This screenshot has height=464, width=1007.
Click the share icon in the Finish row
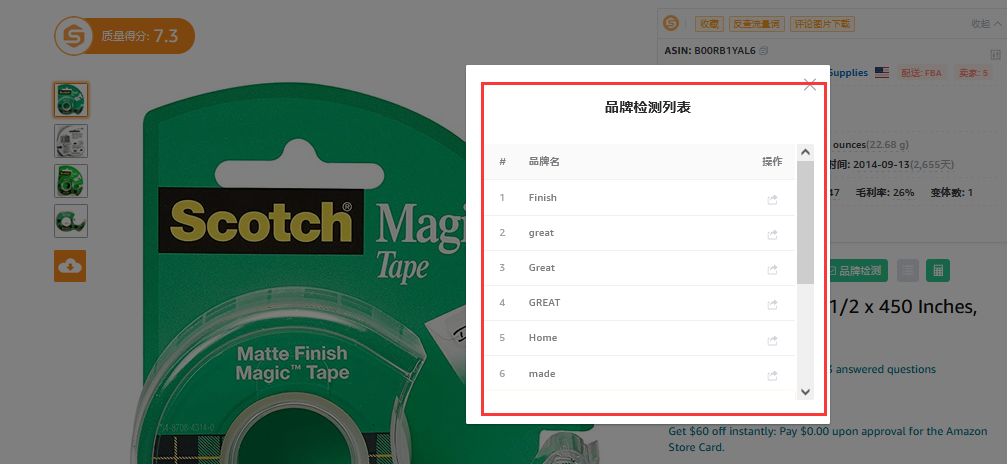click(x=773, y=199)
